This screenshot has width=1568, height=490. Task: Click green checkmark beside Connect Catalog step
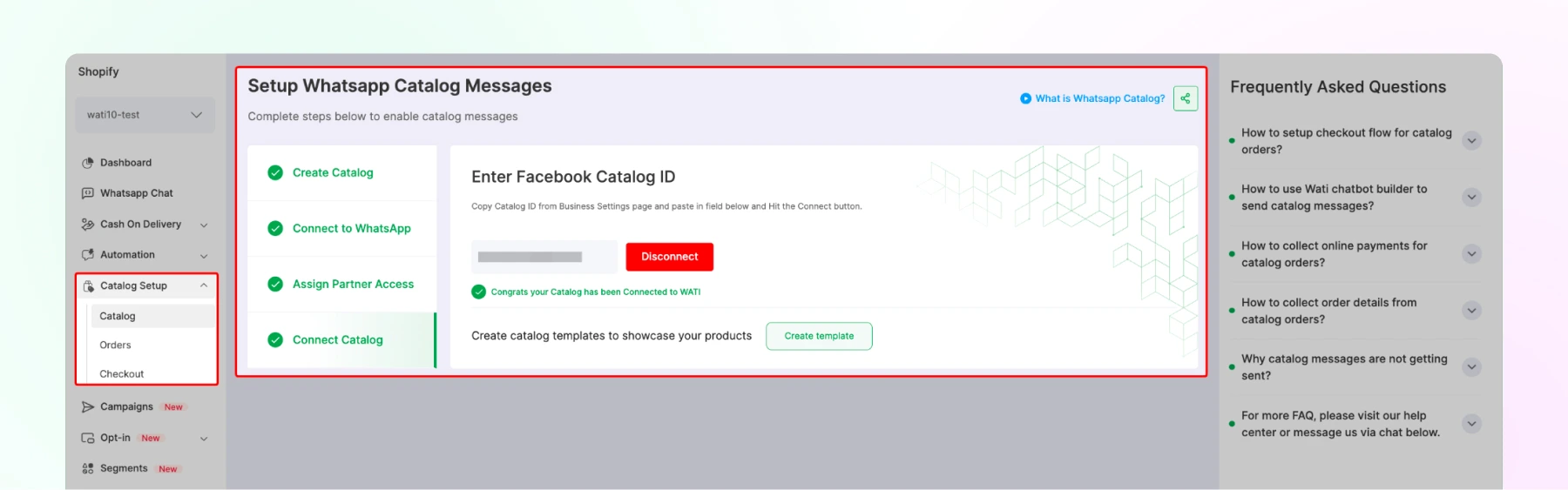click(x=275, y=340)
